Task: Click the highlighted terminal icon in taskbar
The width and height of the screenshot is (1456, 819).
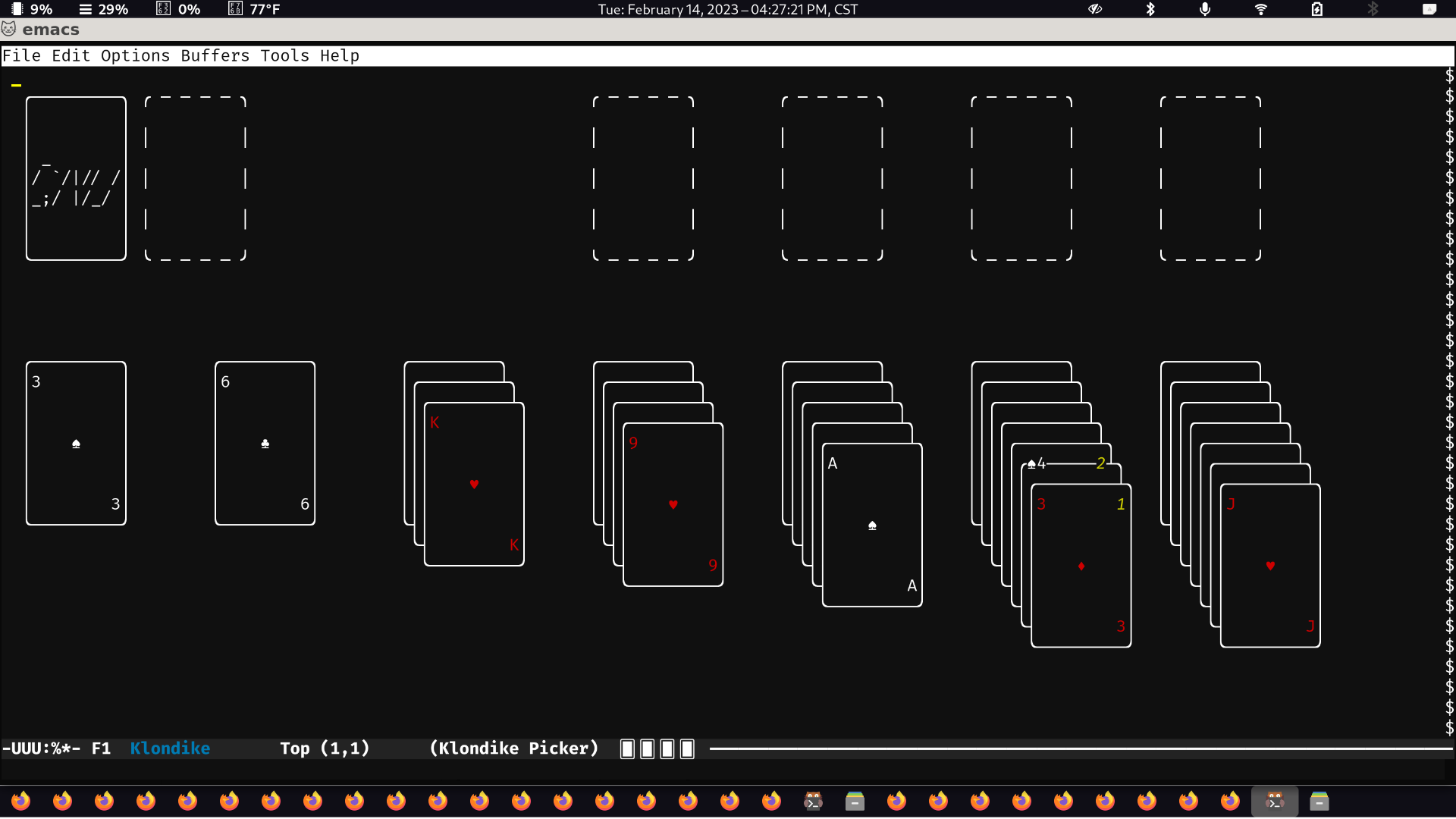Action: pyautogui.click(x=1275, y=801)
